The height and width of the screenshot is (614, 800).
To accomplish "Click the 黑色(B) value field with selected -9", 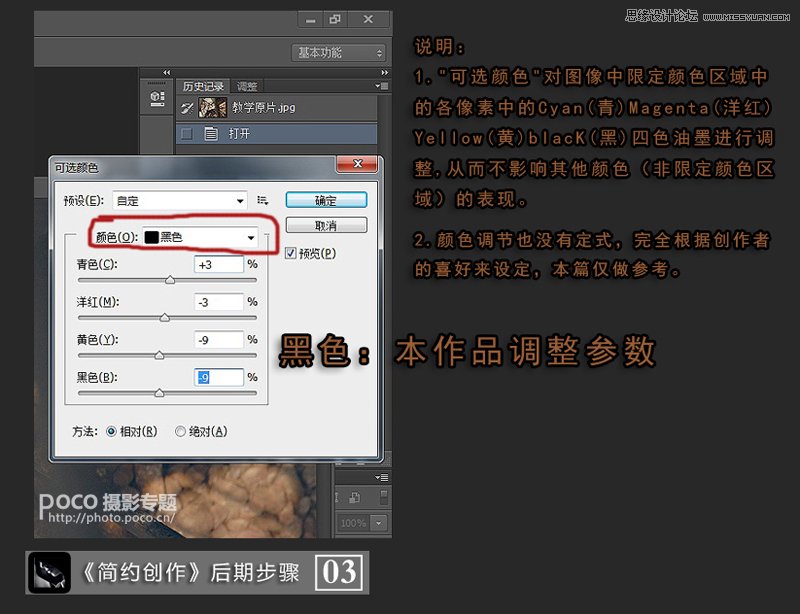I will tap(219, 378).
